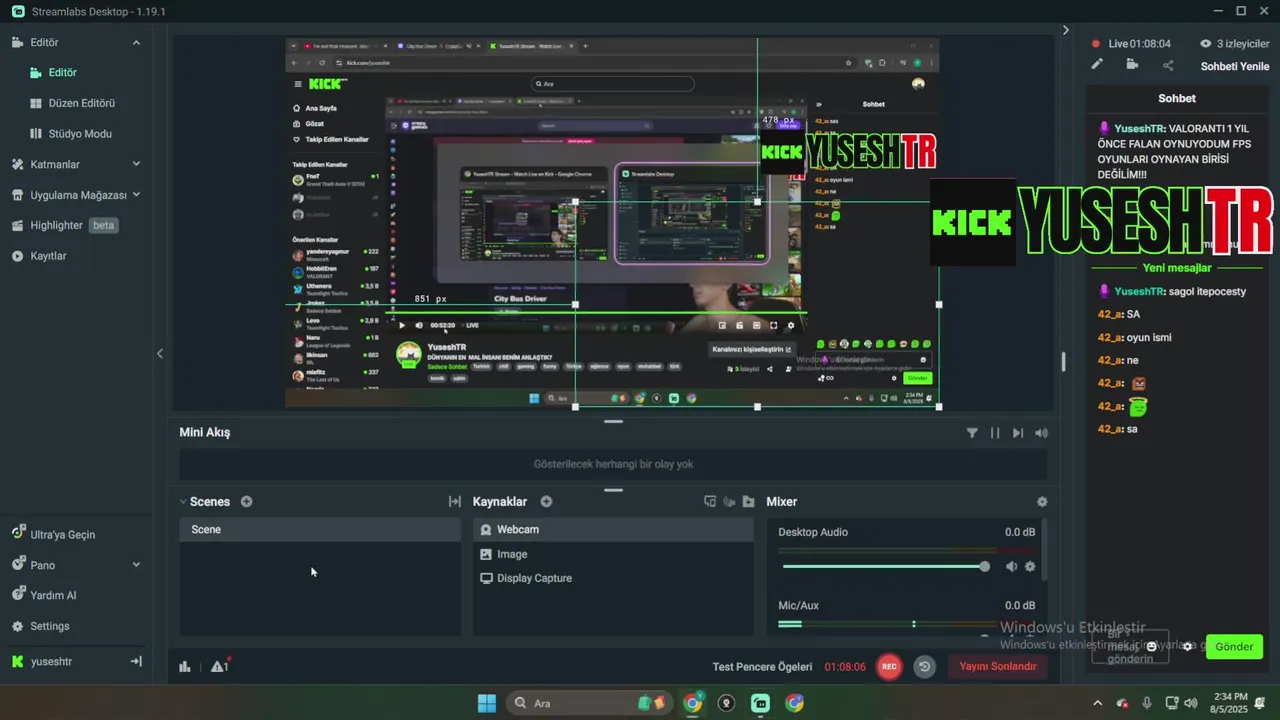Click the audio sources icon in Kaynaklar

tap(729, 502)
